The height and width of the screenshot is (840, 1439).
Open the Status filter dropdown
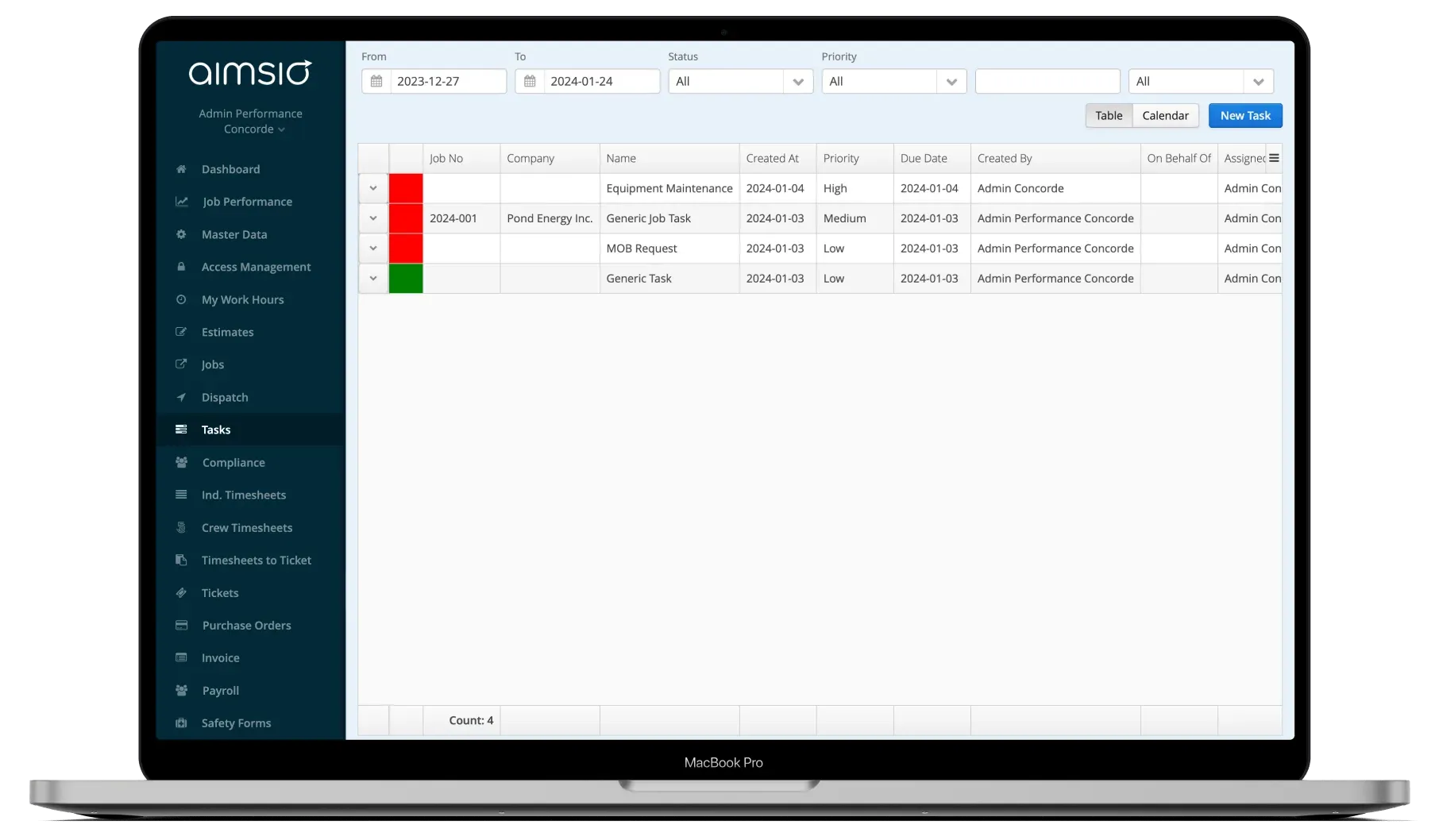tap(739, 80)
